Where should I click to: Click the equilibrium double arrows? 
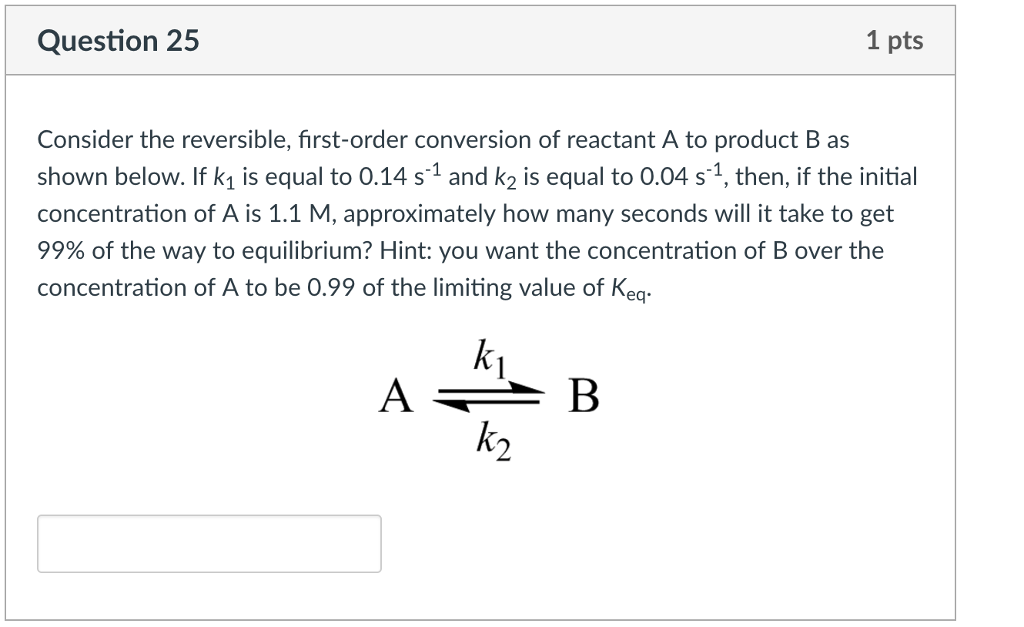pos(487,396)
